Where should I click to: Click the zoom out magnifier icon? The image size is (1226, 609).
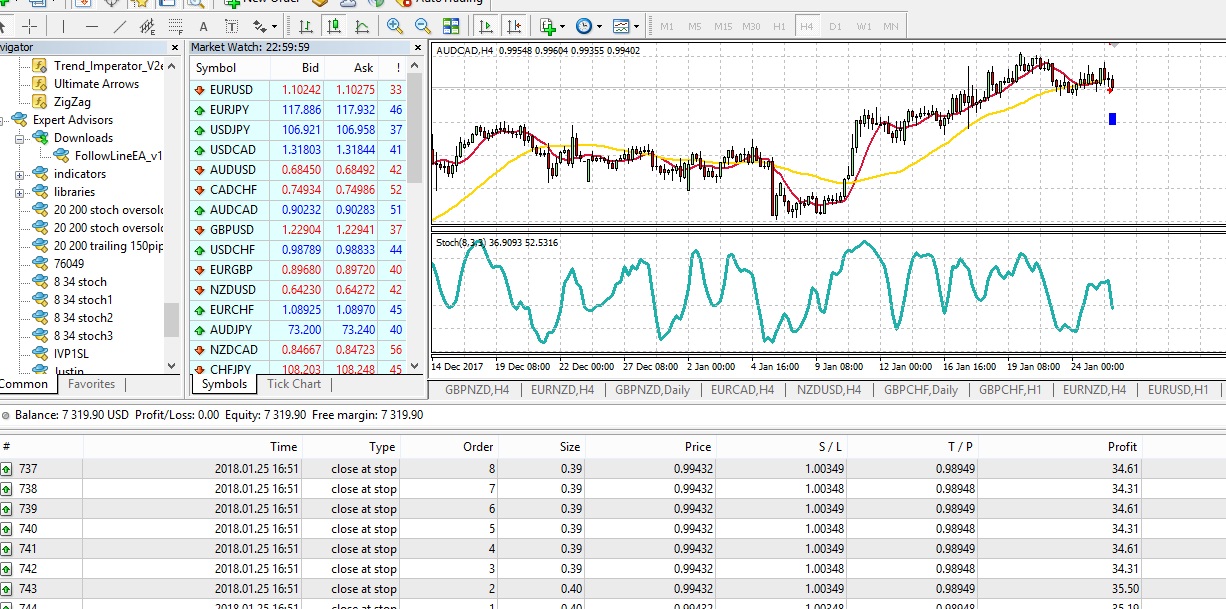423,27
